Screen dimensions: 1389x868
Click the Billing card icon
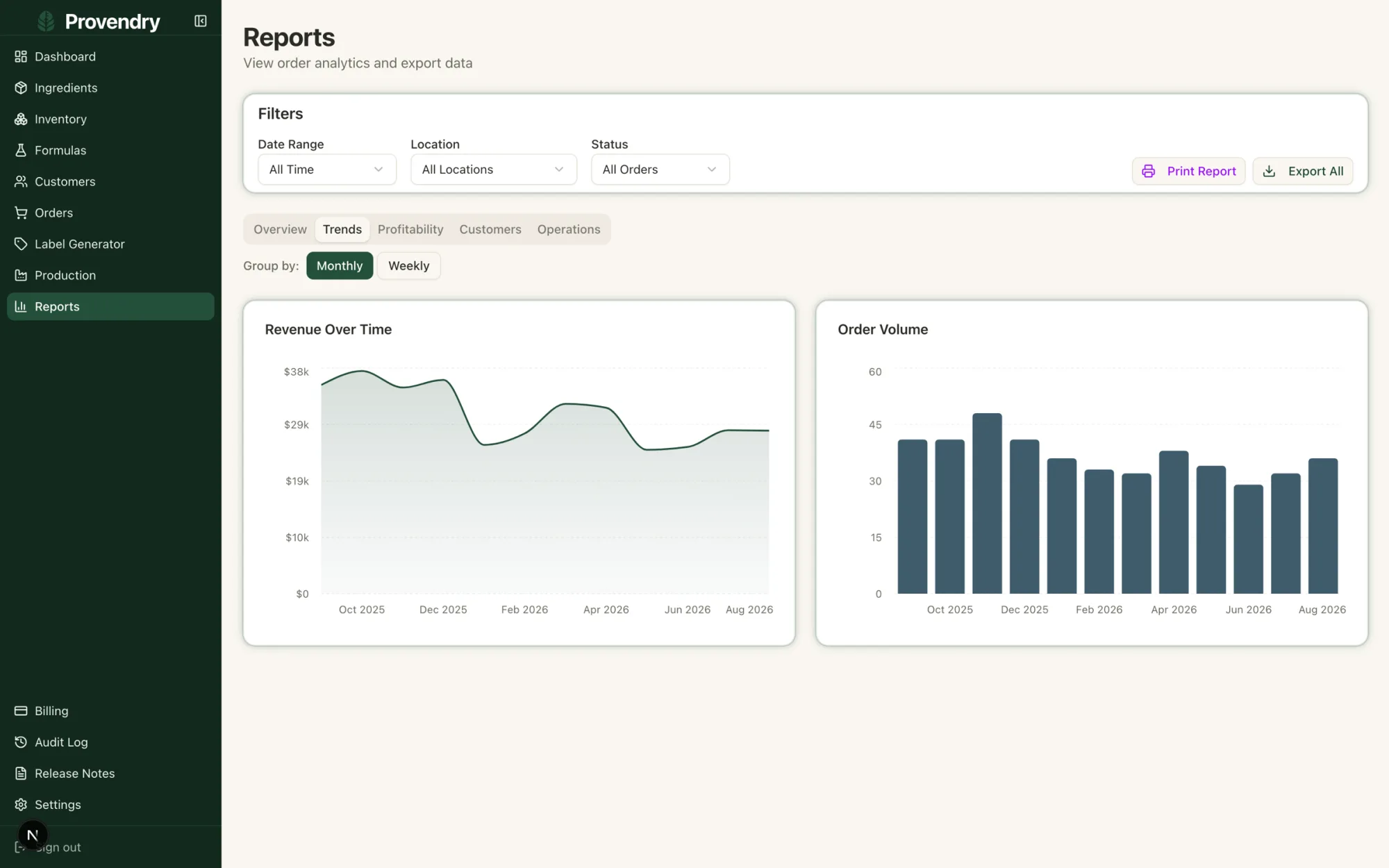point(21,710)
